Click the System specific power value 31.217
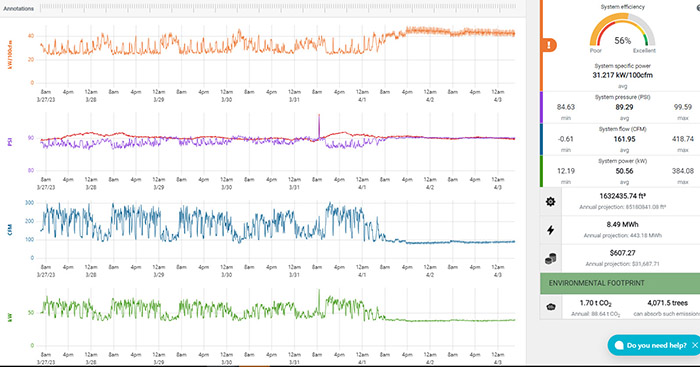This screenshot has width=700, height=367. (x=622, y=75)
